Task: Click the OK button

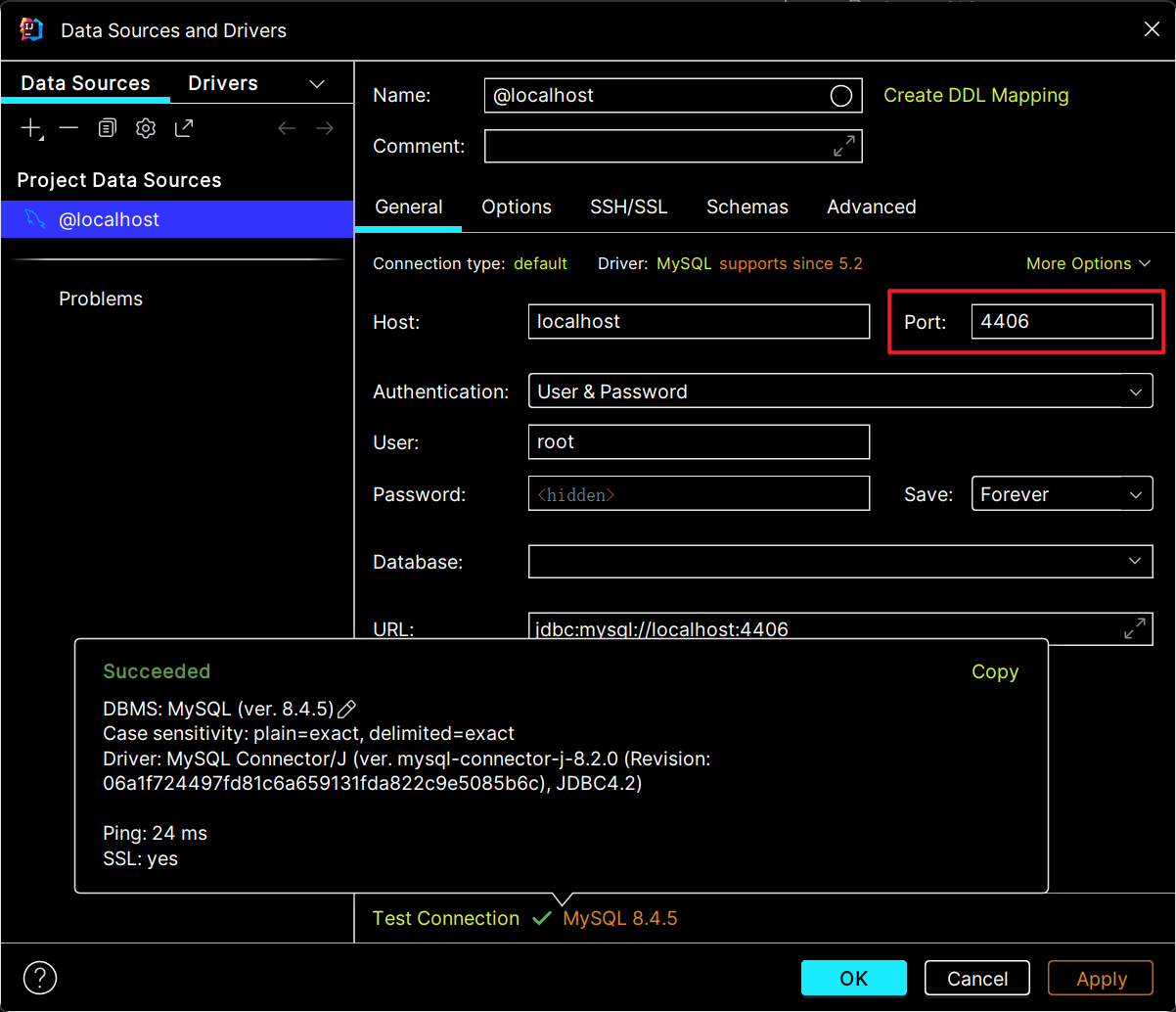Action: click(x=854, y=978)
